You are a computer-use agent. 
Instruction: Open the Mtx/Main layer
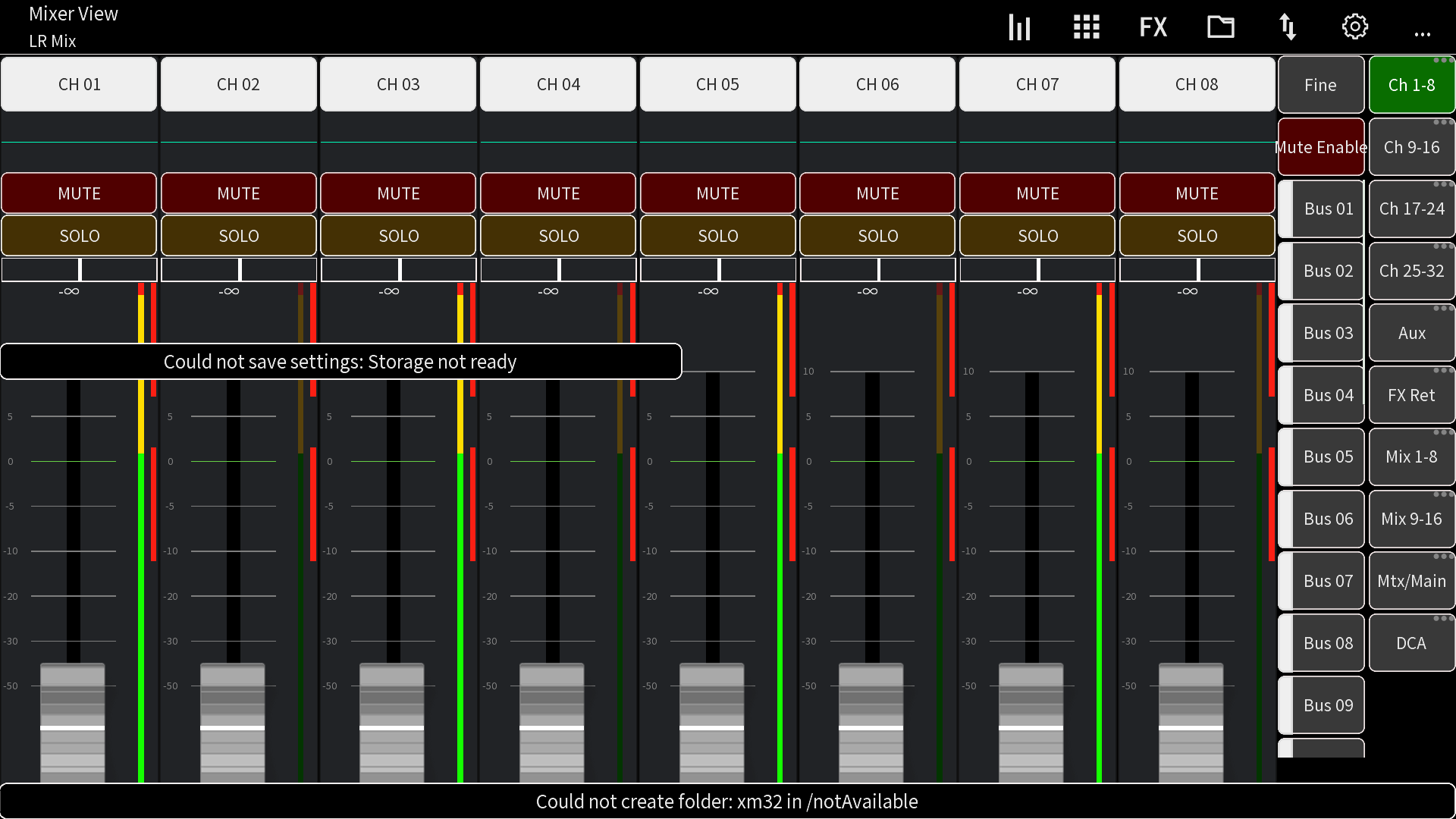tap(1411, 580)
